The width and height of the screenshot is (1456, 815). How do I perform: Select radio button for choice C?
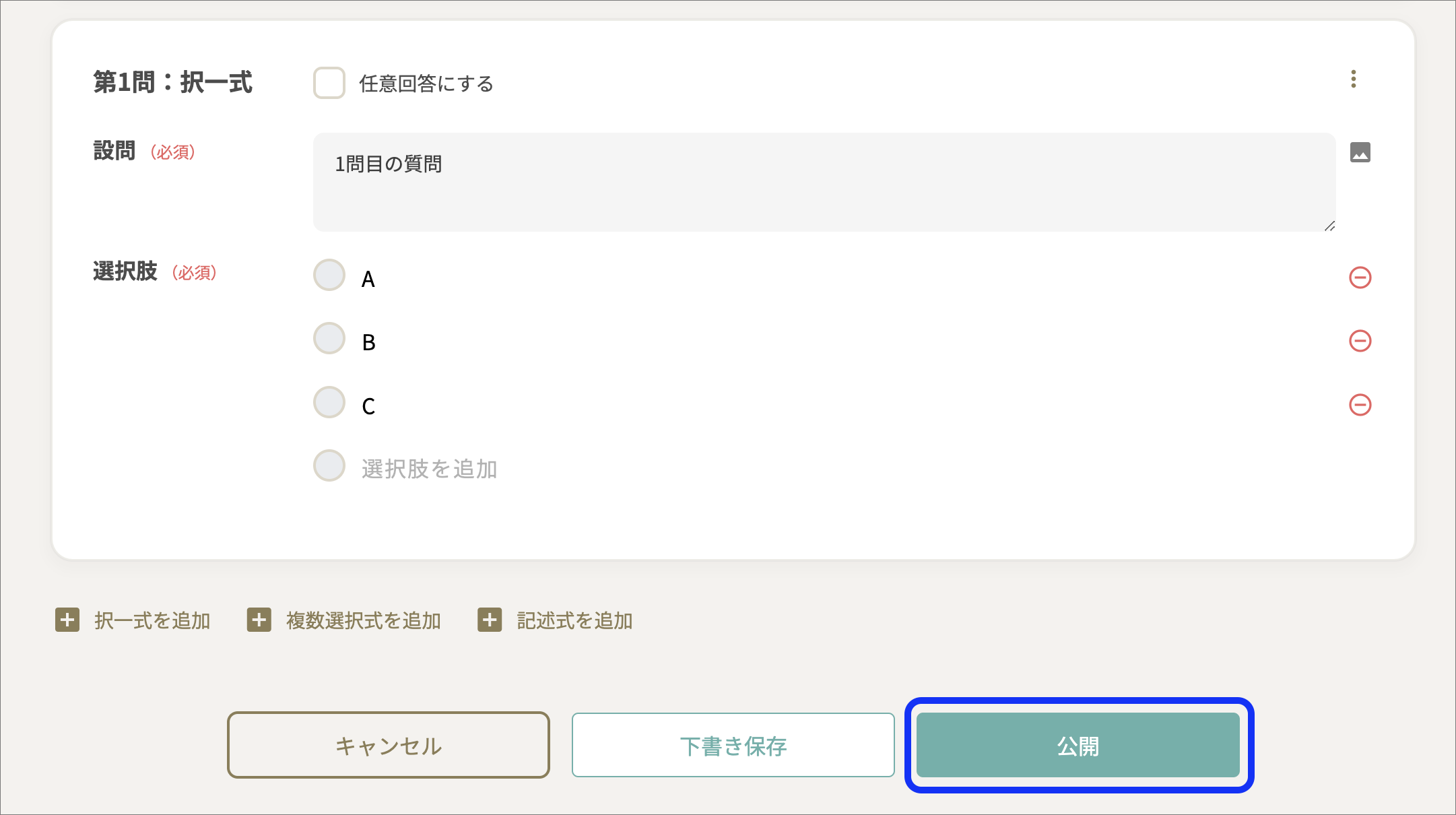(329, 402)
